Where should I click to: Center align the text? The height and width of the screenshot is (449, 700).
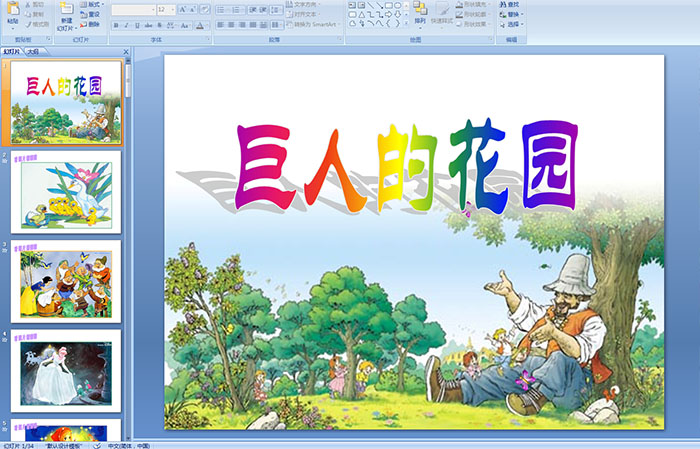(x=231, y=25)
